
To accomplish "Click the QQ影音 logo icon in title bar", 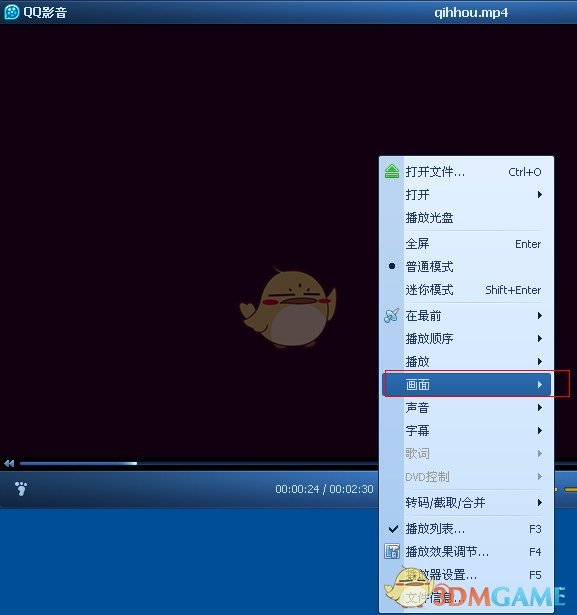I will click(11, 12).
